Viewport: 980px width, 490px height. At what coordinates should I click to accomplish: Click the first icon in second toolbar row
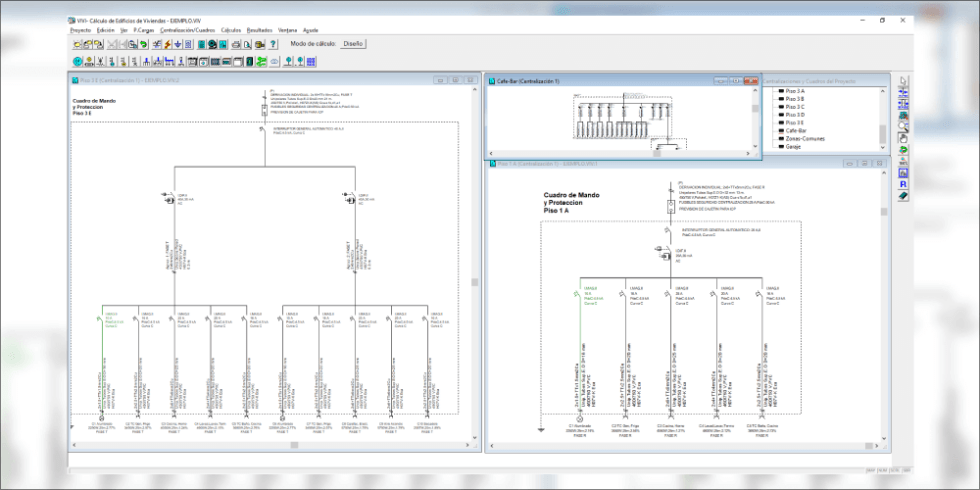click(75, 61)
